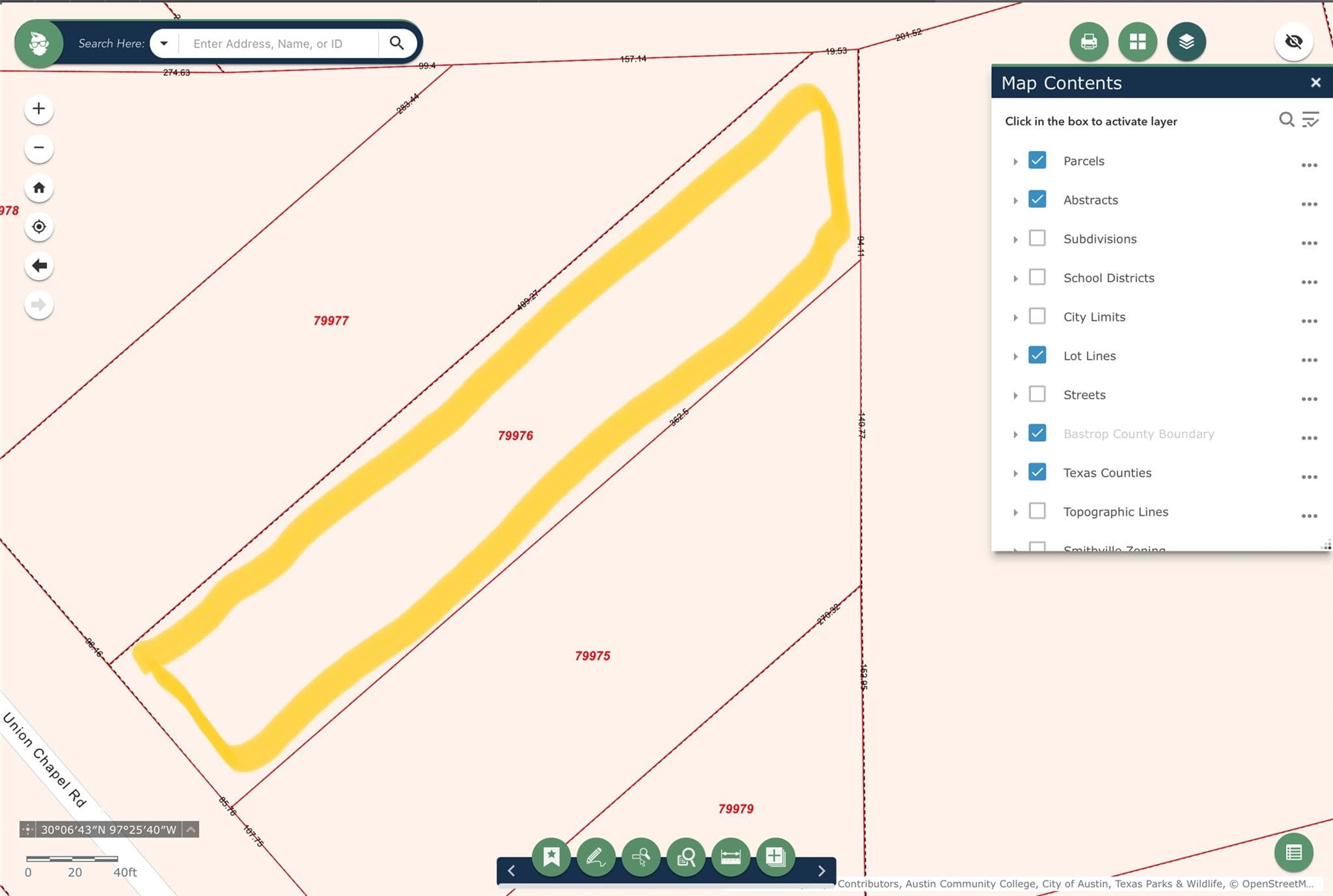Open more options for Subdivisions layer
This screenshot has width=1333, height=896.
pos(1310,243)
